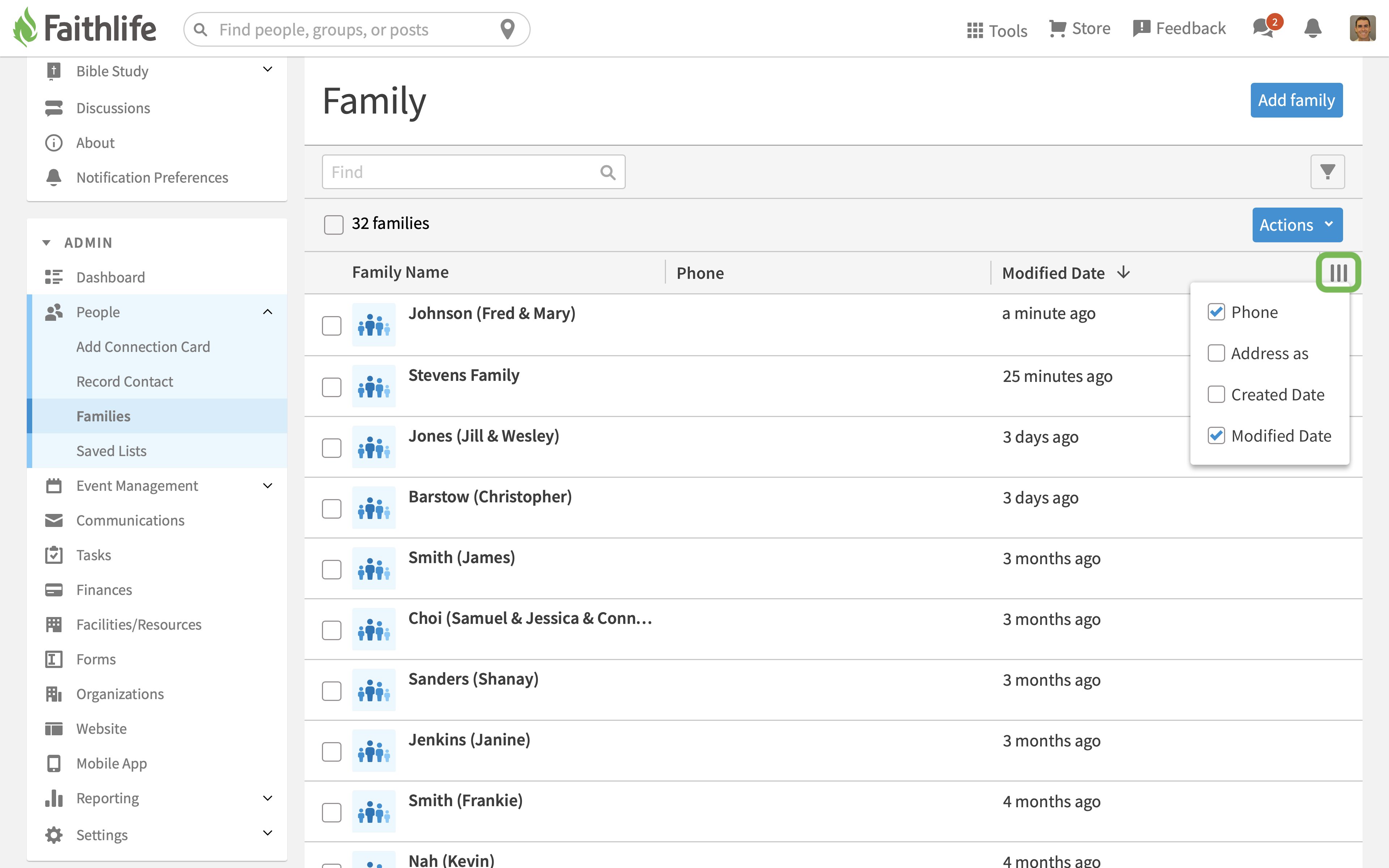Click the Sanders family group icon
Image resolution: width=1389 pixels, height=868 pixels.
coord(374,690)
